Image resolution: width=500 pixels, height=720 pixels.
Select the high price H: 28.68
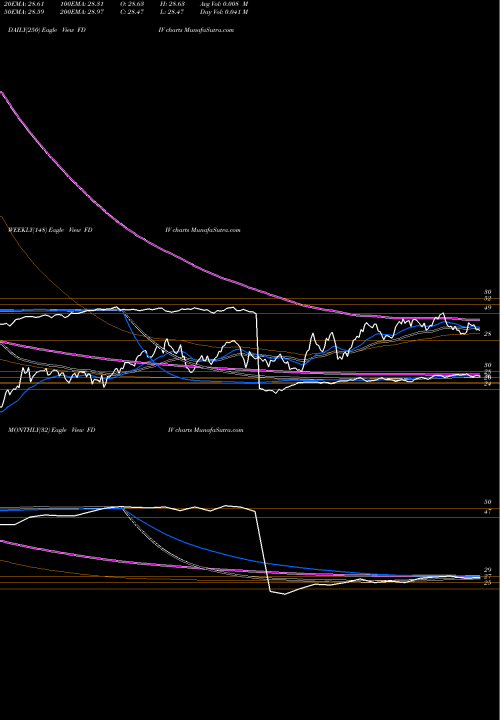(x=172, y=4)
